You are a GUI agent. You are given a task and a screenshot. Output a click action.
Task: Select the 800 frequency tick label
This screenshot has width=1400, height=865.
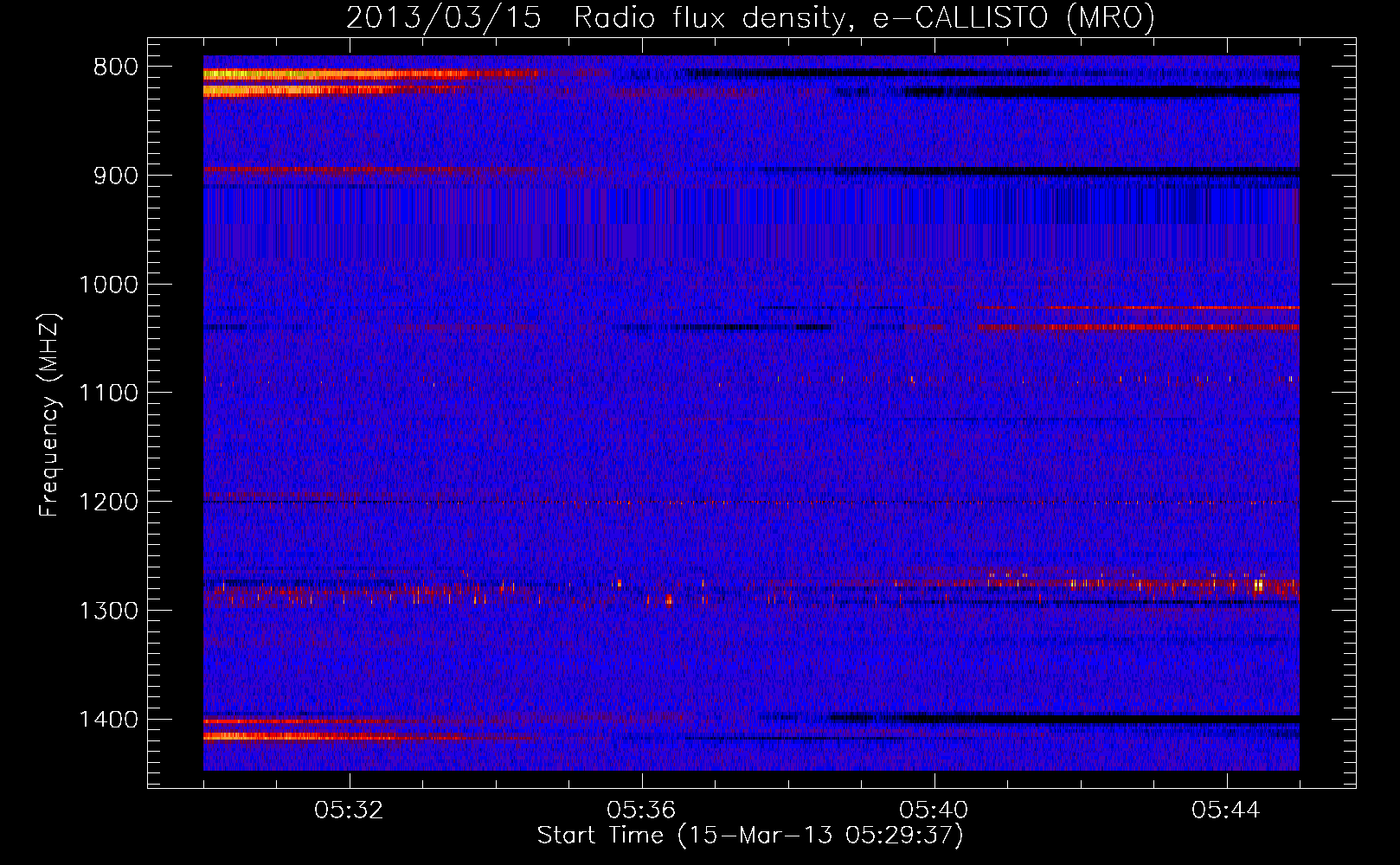coord(116,67)
